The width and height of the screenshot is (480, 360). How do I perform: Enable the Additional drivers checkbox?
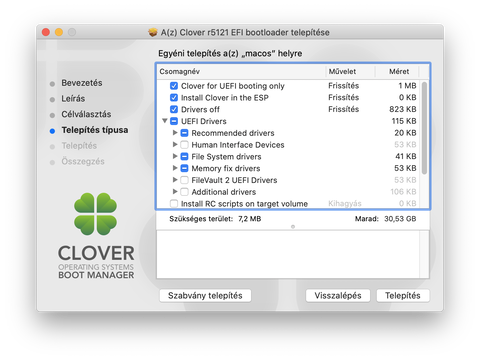click(x=184, y=192)
